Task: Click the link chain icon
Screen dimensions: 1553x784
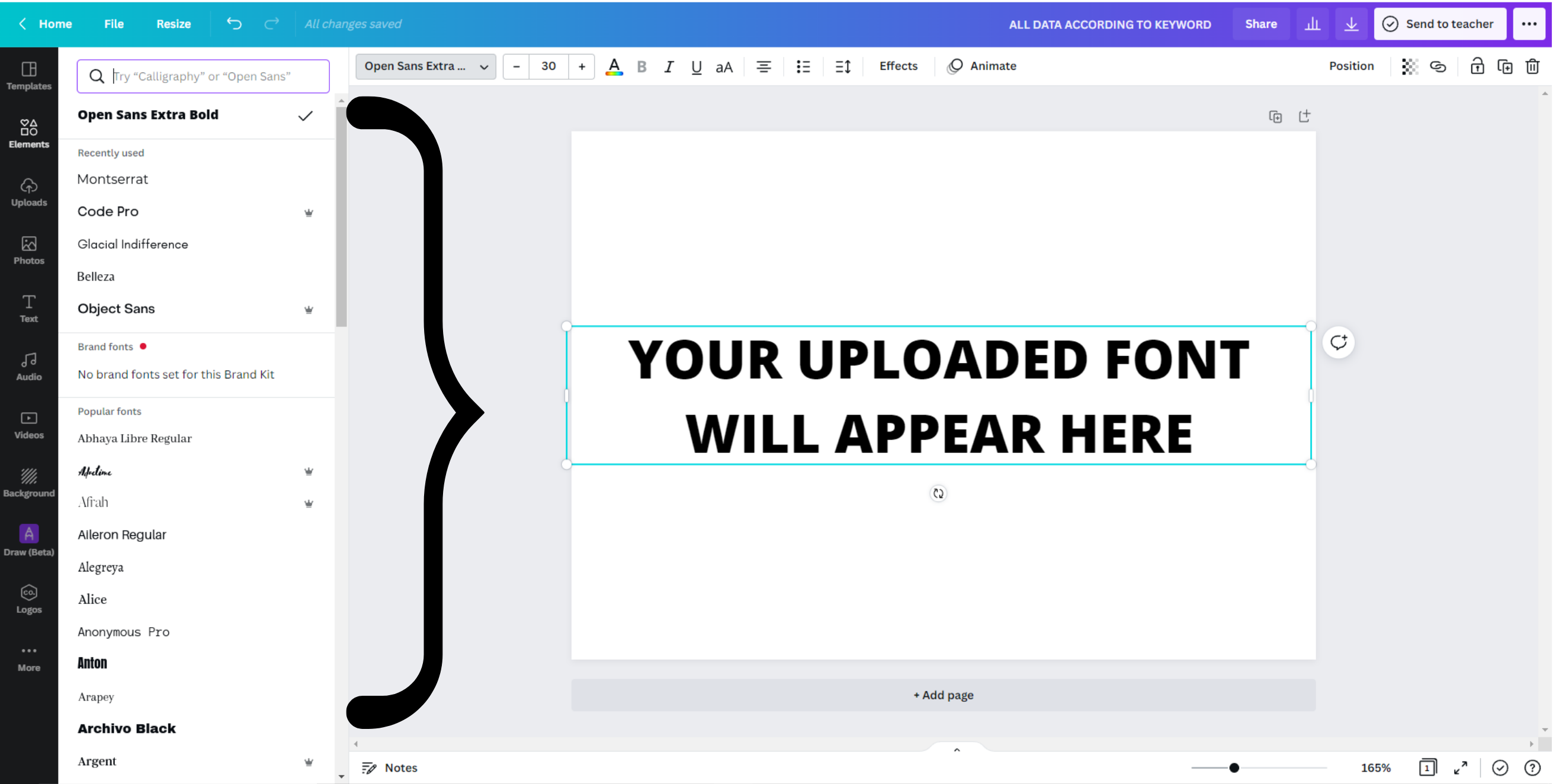Action: [1438, 66]
